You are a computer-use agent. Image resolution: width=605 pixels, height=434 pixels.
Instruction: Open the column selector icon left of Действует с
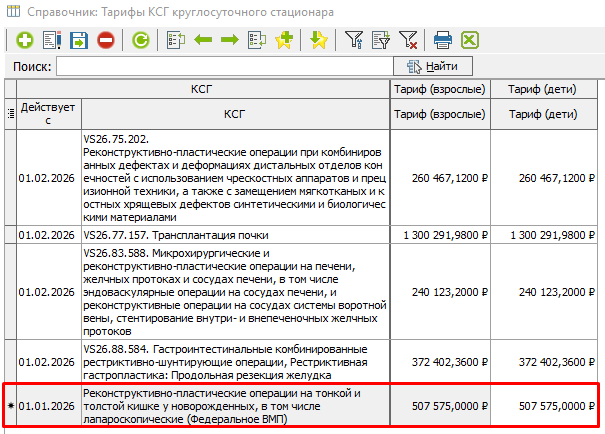[11, 113]
